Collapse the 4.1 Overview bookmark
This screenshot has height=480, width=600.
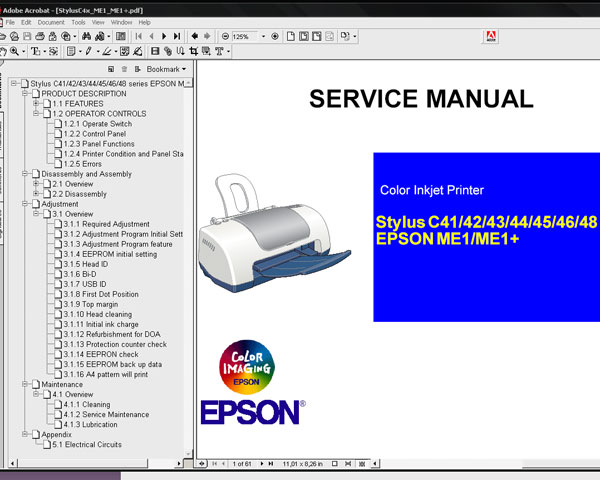pyautogui.click(x=36, y=394)
